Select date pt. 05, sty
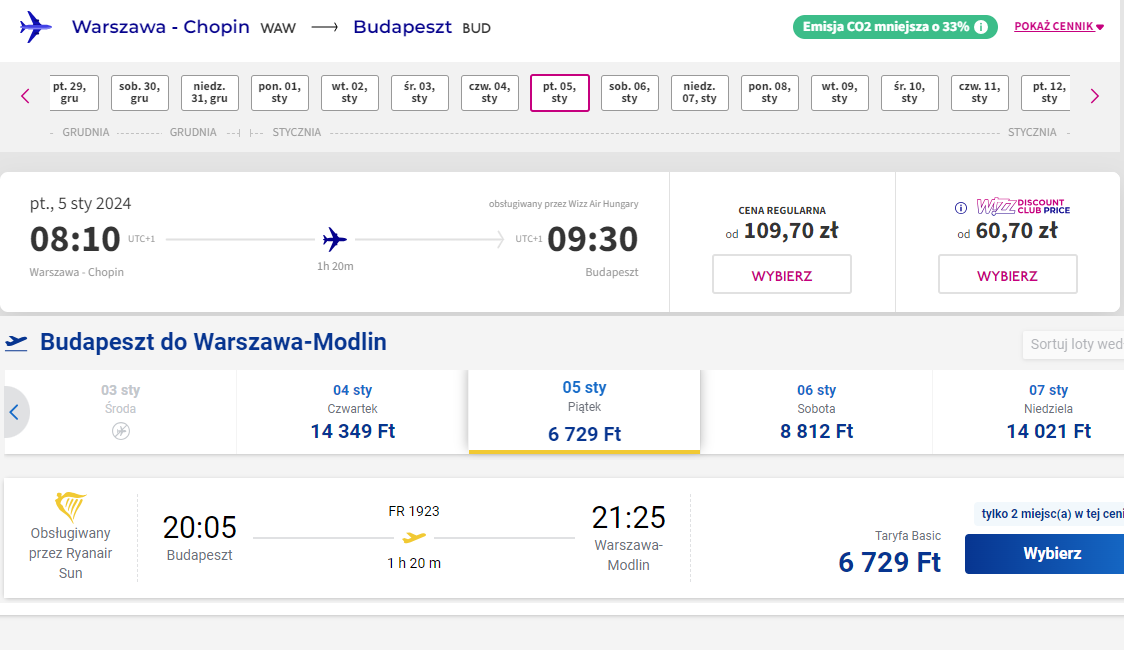This screenshot has height=650, width=1124. pos(560,93)
